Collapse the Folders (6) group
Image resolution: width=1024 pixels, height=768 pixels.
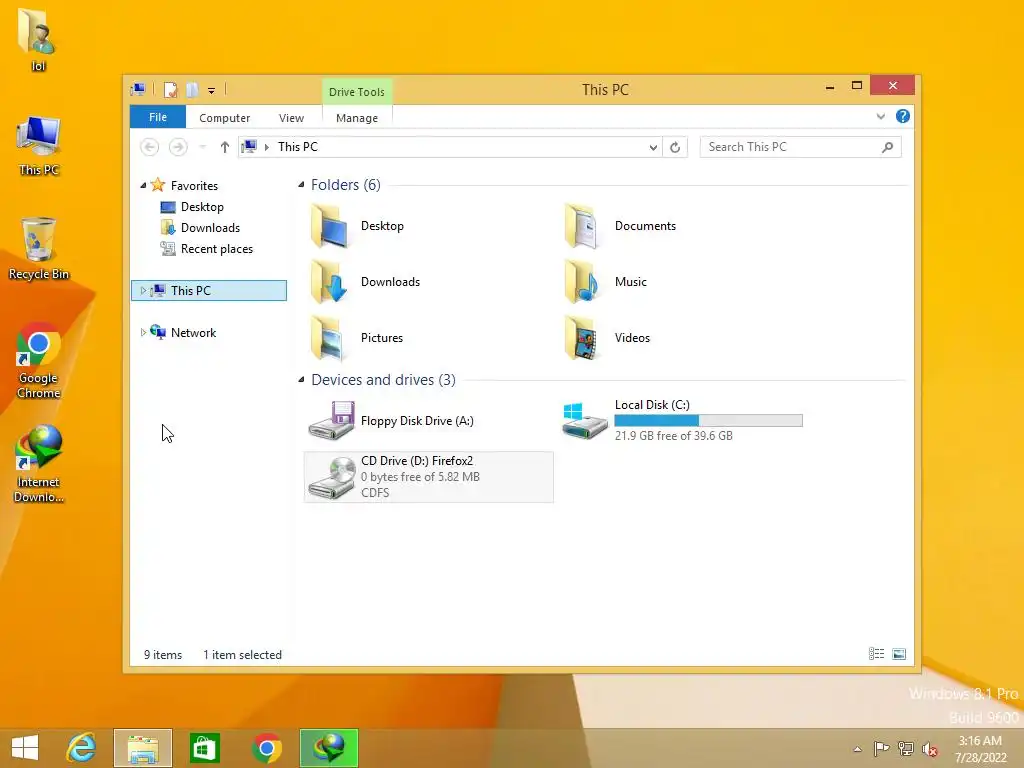click(301, 185)
